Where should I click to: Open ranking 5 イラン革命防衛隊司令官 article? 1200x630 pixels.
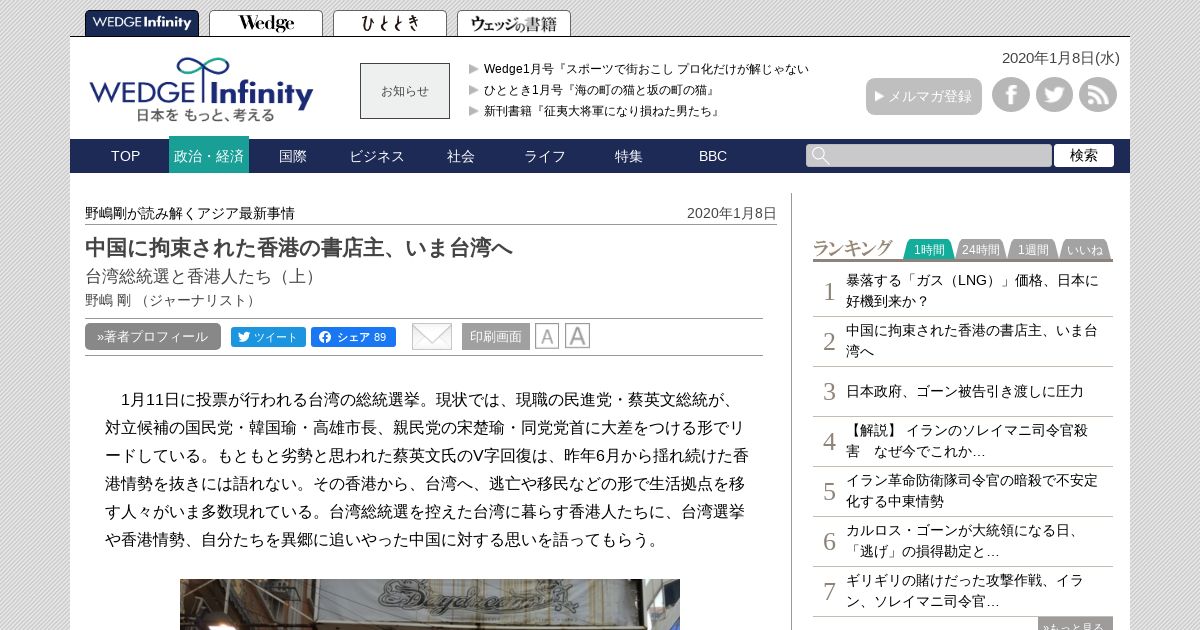click(x=972, y=491)
